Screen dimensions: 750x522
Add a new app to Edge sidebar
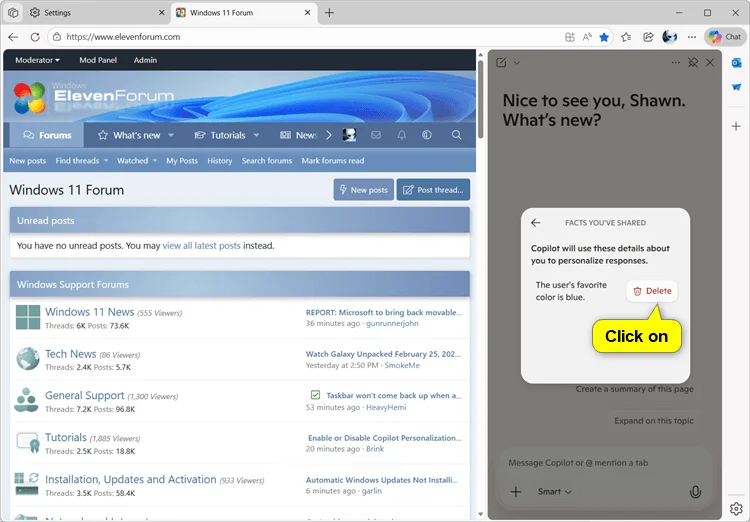737,126
